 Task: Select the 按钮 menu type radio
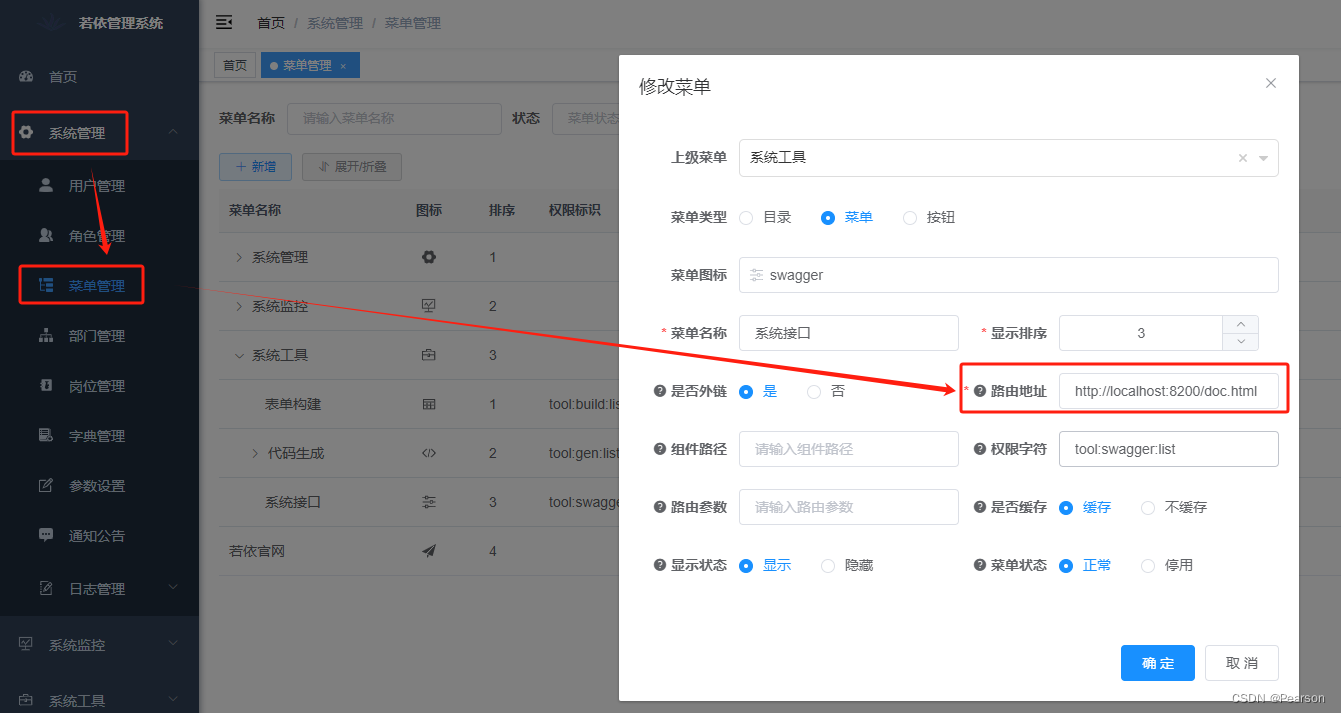pos(910,217)
